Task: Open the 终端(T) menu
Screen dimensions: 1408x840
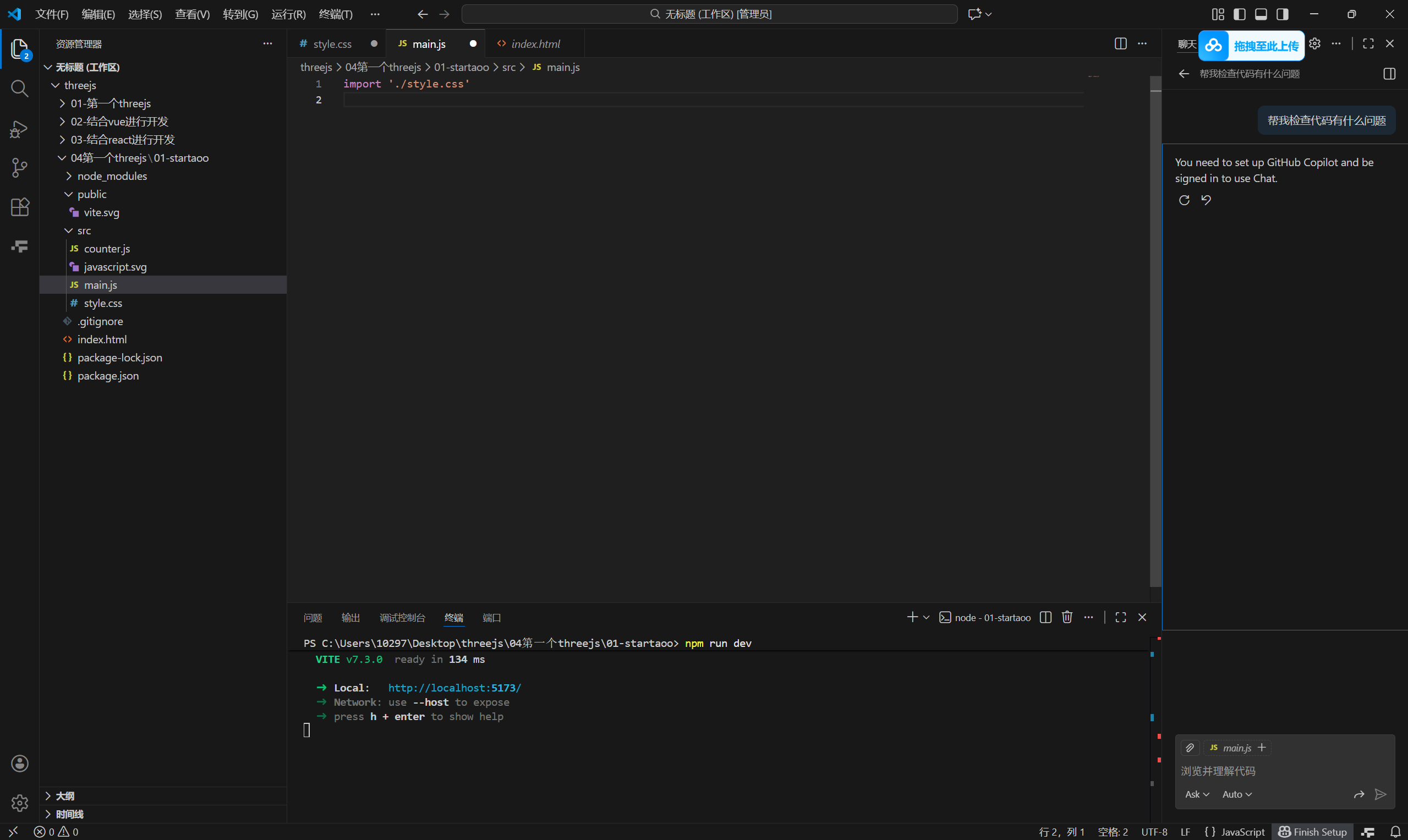Action: [335, 14]
